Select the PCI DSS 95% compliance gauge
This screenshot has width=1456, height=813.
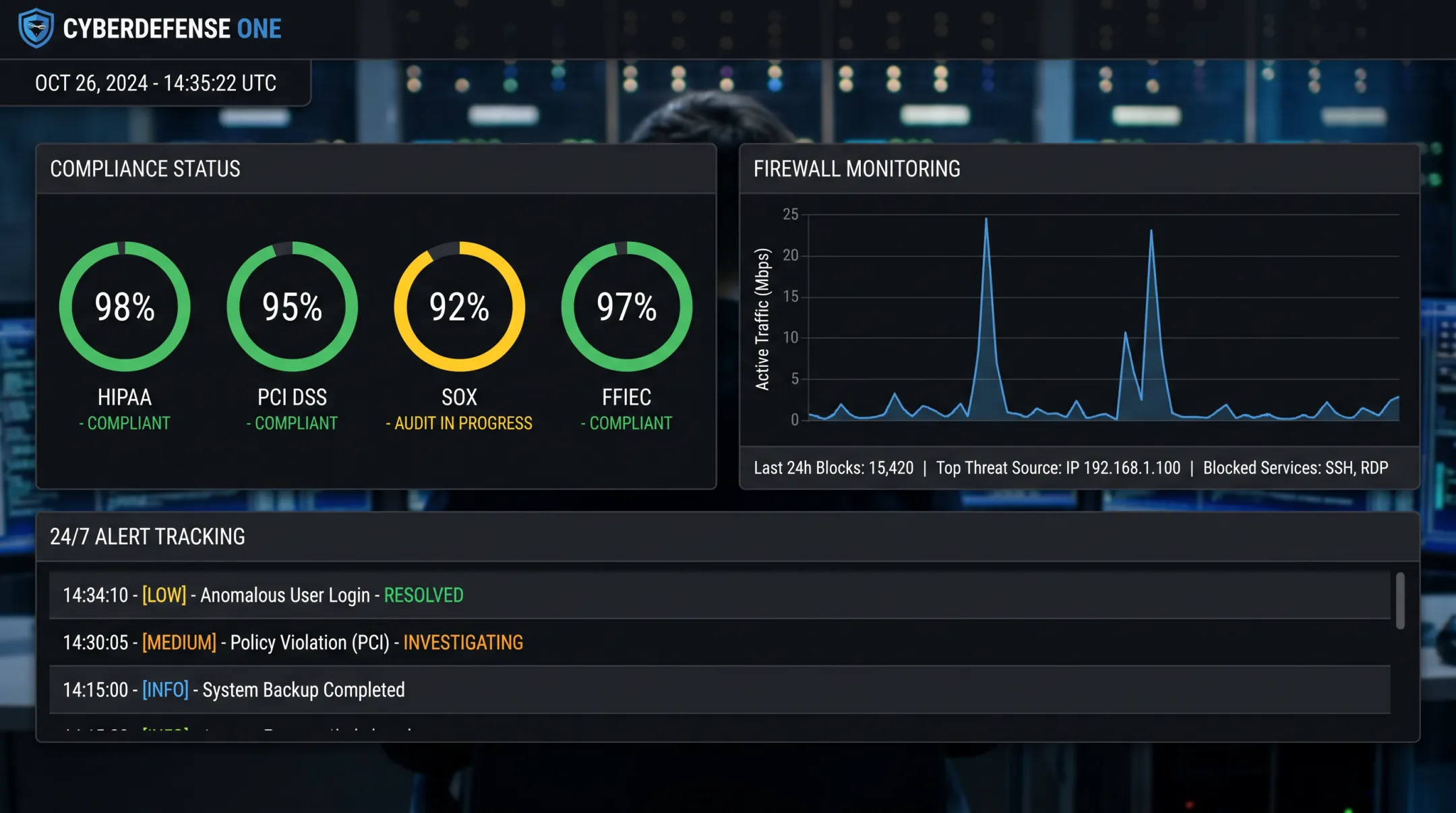coord(292,307)
